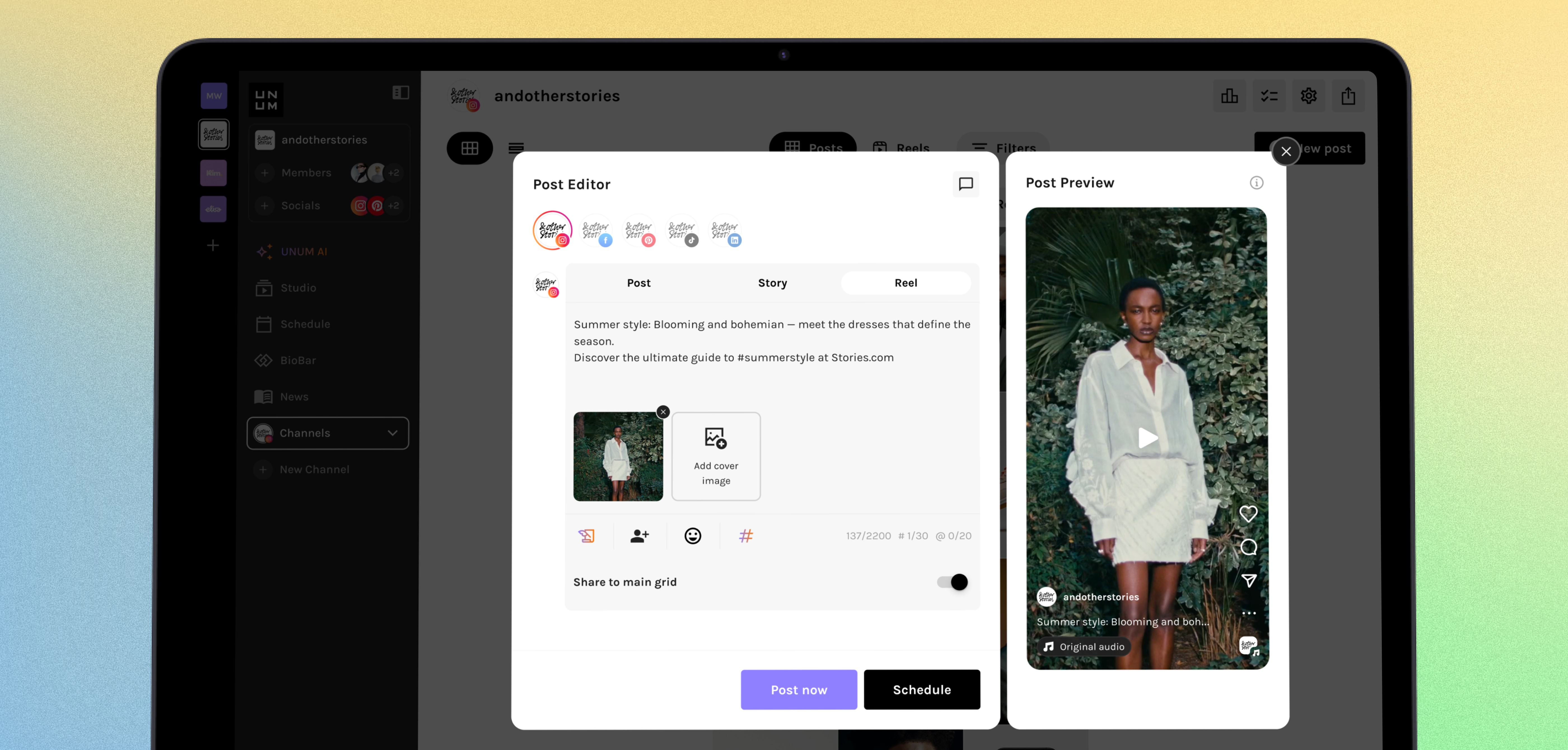1568x750 pixels.
Task: Open the comments icon in Post Editor
Action: point(965,184)
